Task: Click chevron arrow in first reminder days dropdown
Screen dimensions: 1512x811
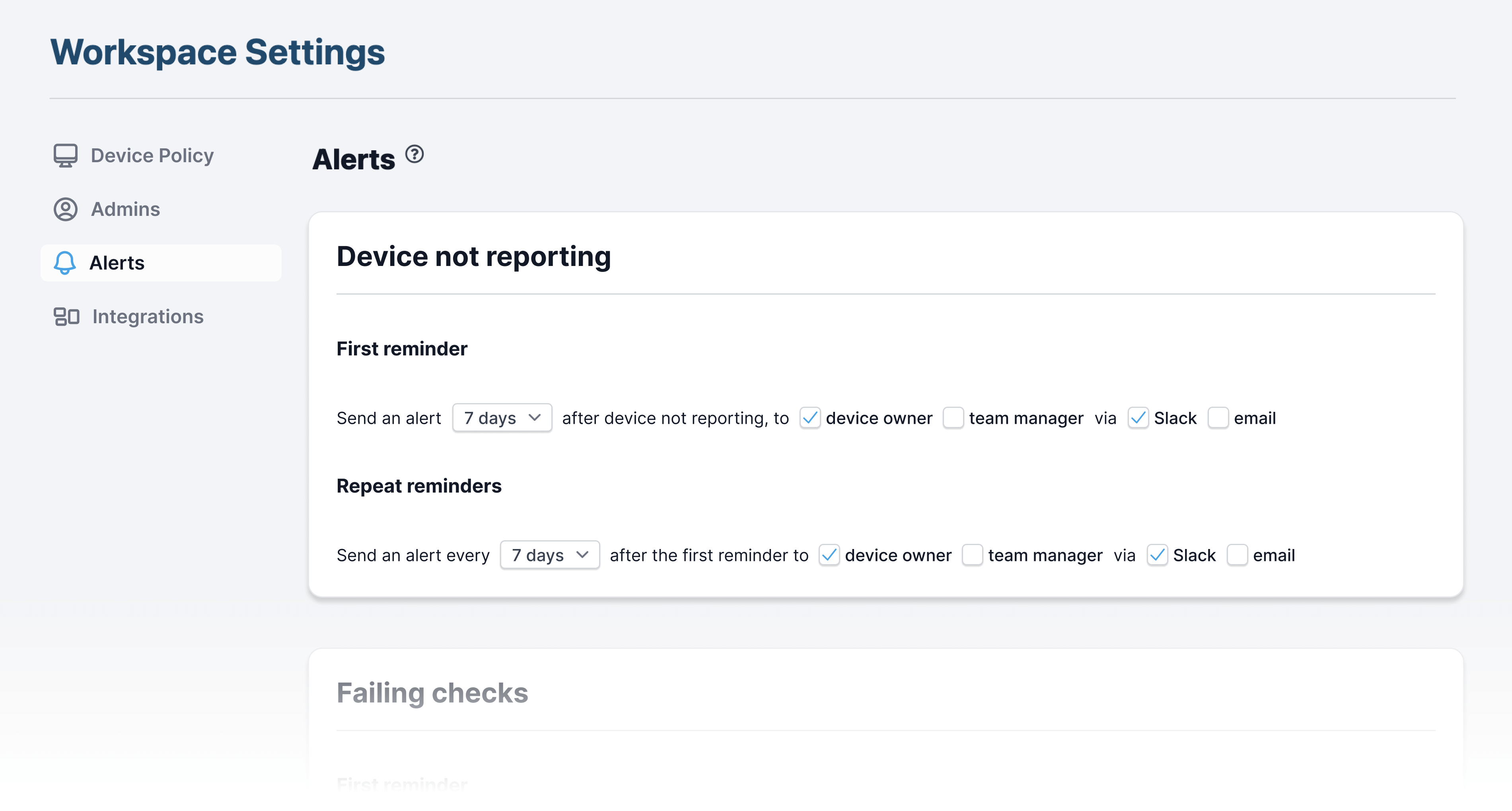Action: [534, 417]
